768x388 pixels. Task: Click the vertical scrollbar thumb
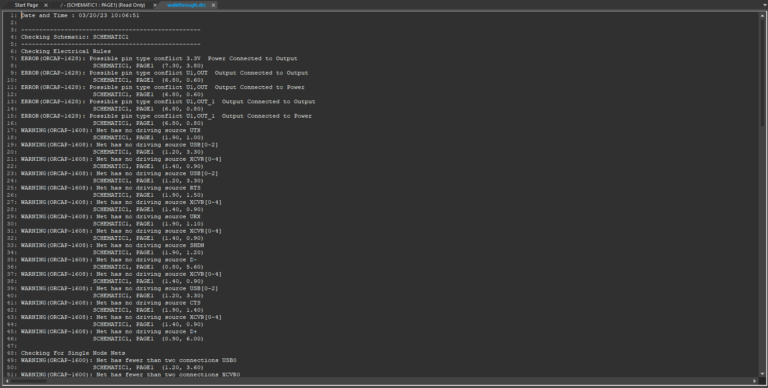point(762,72)
